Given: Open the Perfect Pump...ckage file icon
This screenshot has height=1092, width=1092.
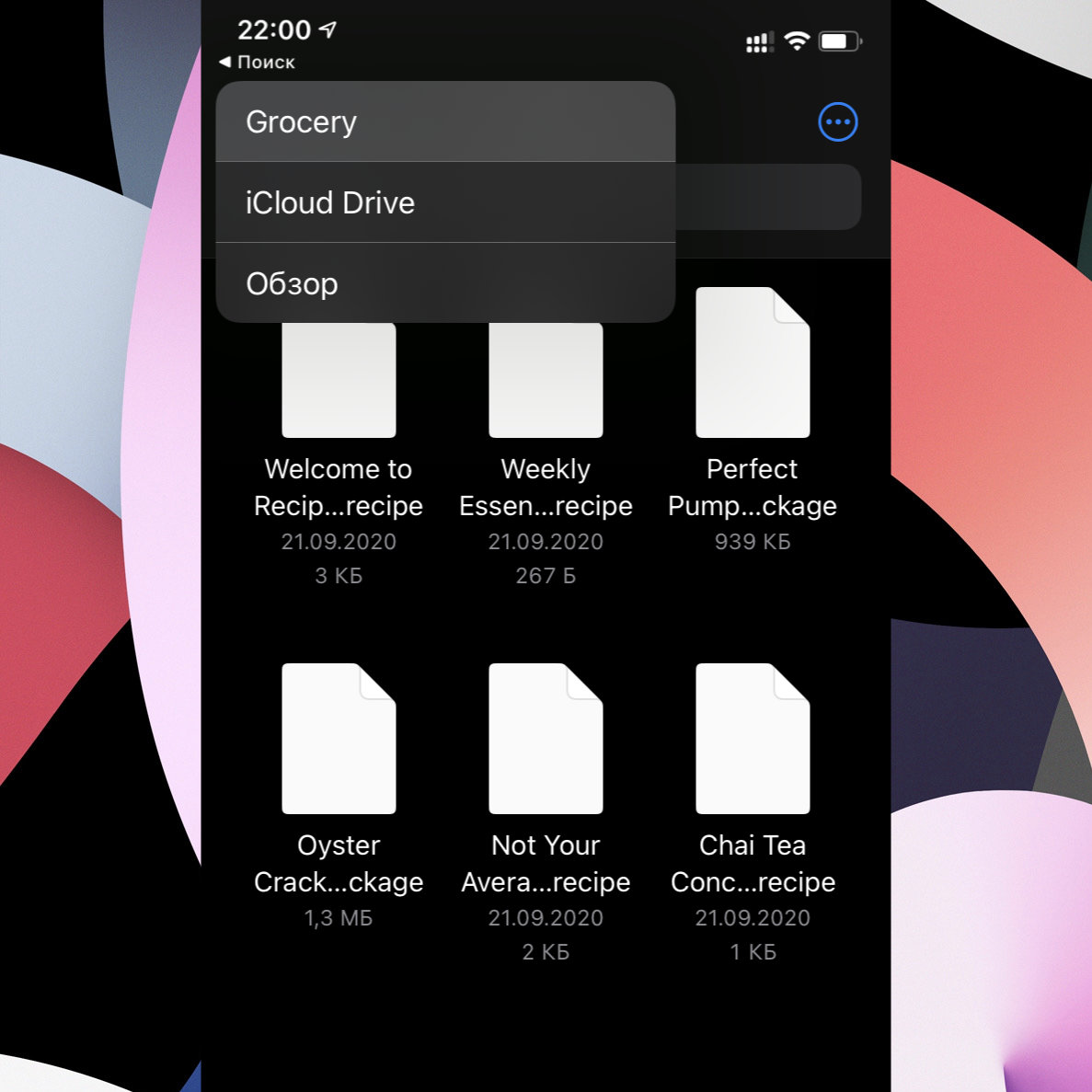Looking at the screenshot, I should pos(753,362).
